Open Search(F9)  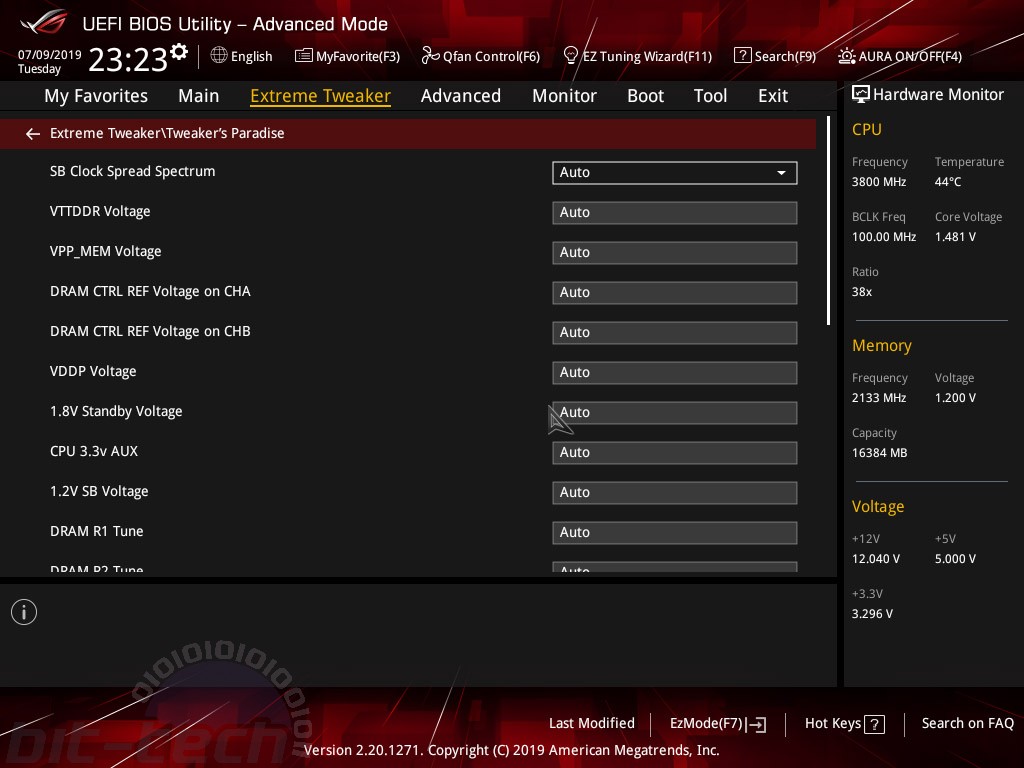(x=775, y=56)
